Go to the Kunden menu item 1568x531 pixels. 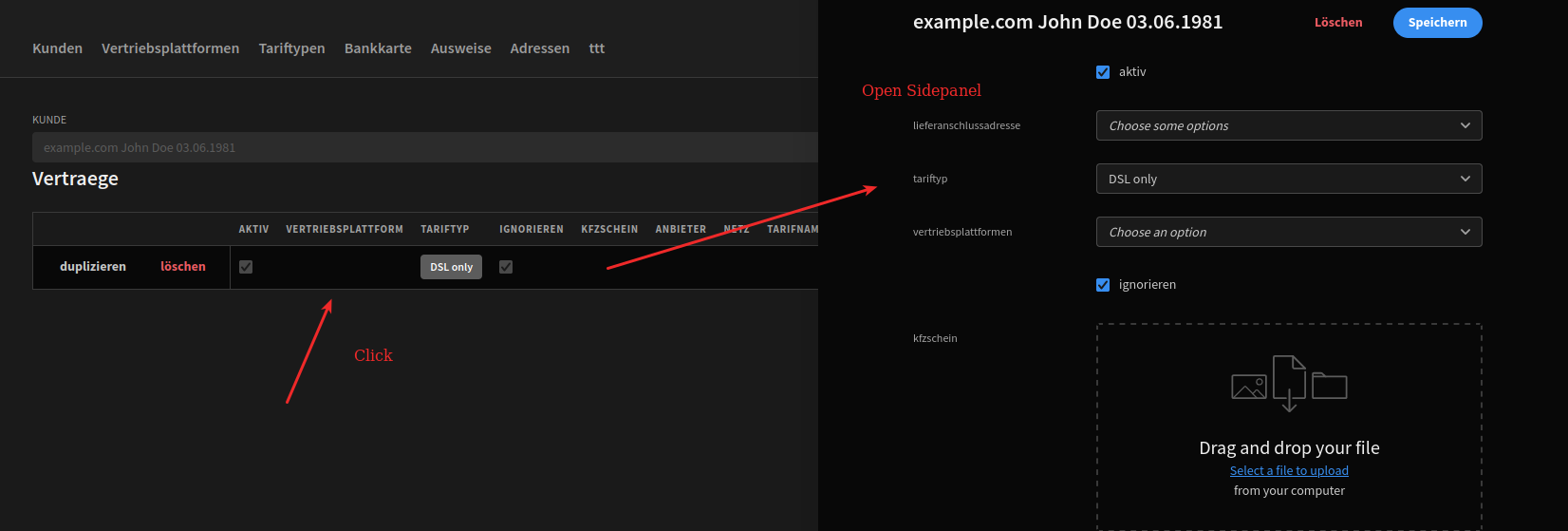(x=57, y=48)
